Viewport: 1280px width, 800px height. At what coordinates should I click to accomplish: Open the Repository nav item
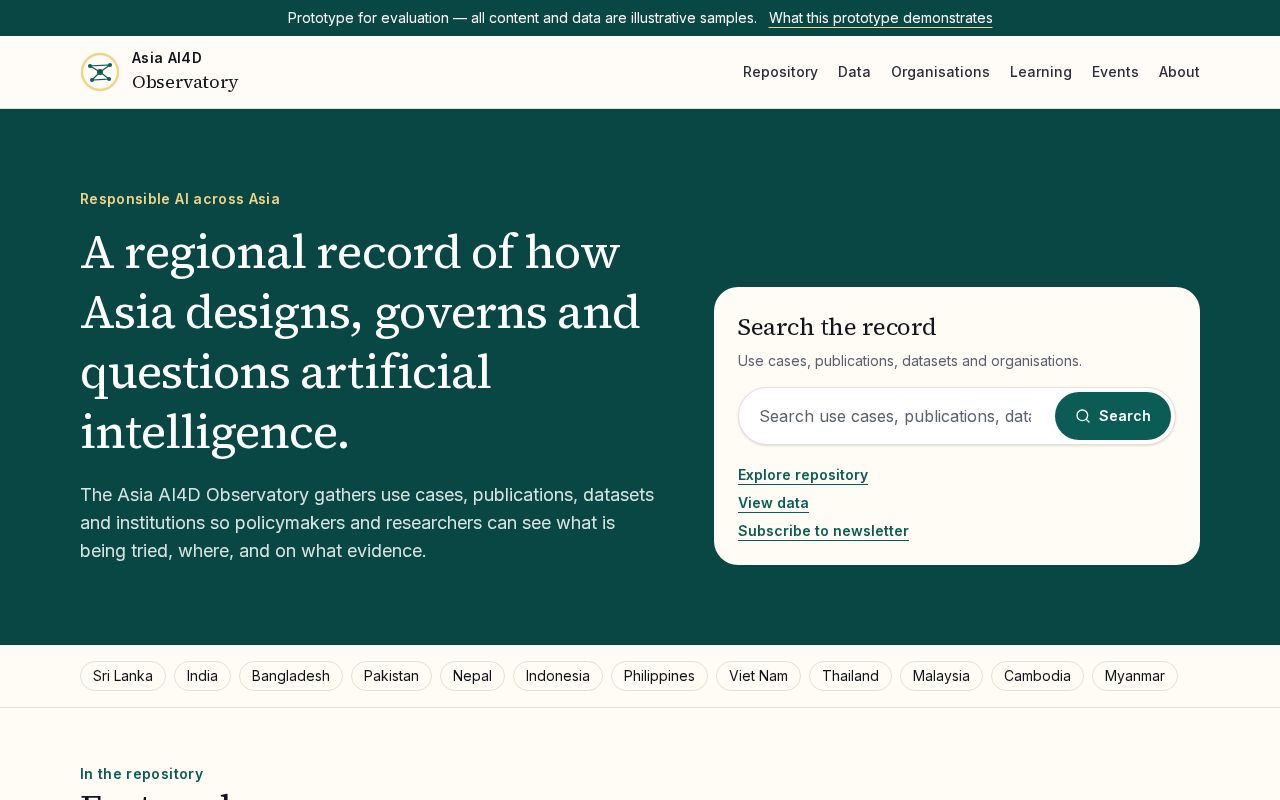(780, 72)
